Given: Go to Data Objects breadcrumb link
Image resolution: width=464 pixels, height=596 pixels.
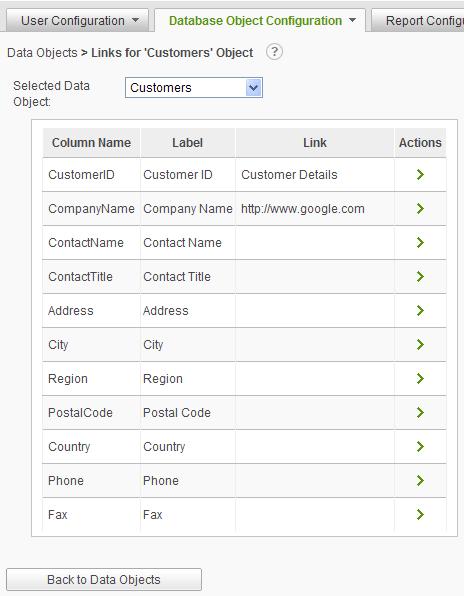Looking at the screenshot, I should 42,52.
